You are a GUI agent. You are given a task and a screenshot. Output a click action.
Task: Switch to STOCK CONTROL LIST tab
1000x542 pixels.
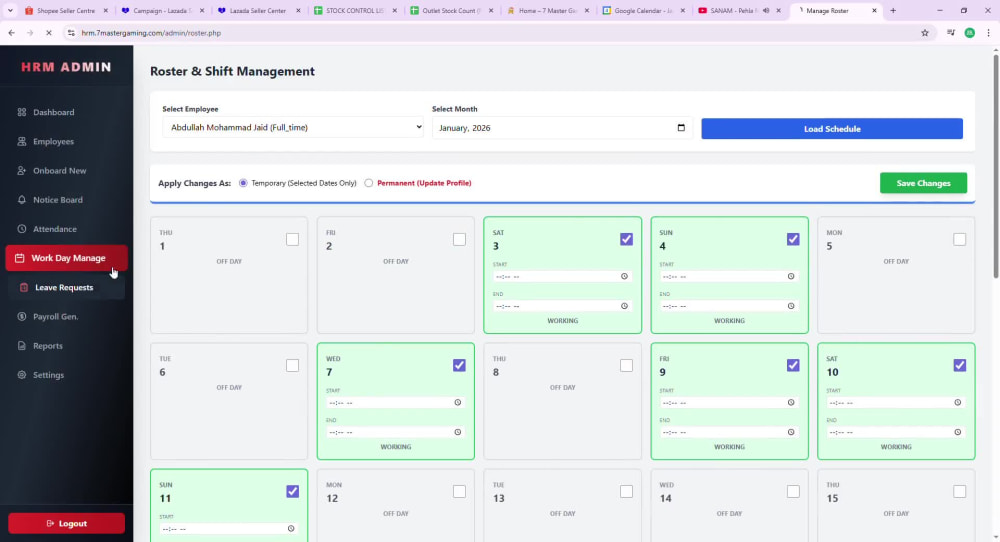pos(355,11)
